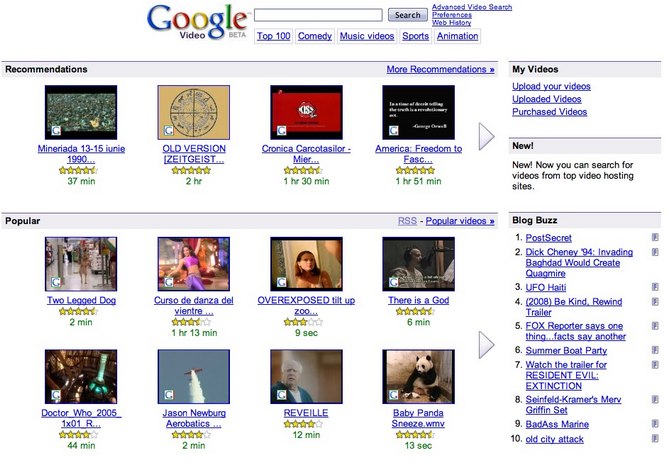Click star rating under OVEREXPOSED tilt up zoo
Viewport: 667px width, 463px height.
(x=303, y=322)
